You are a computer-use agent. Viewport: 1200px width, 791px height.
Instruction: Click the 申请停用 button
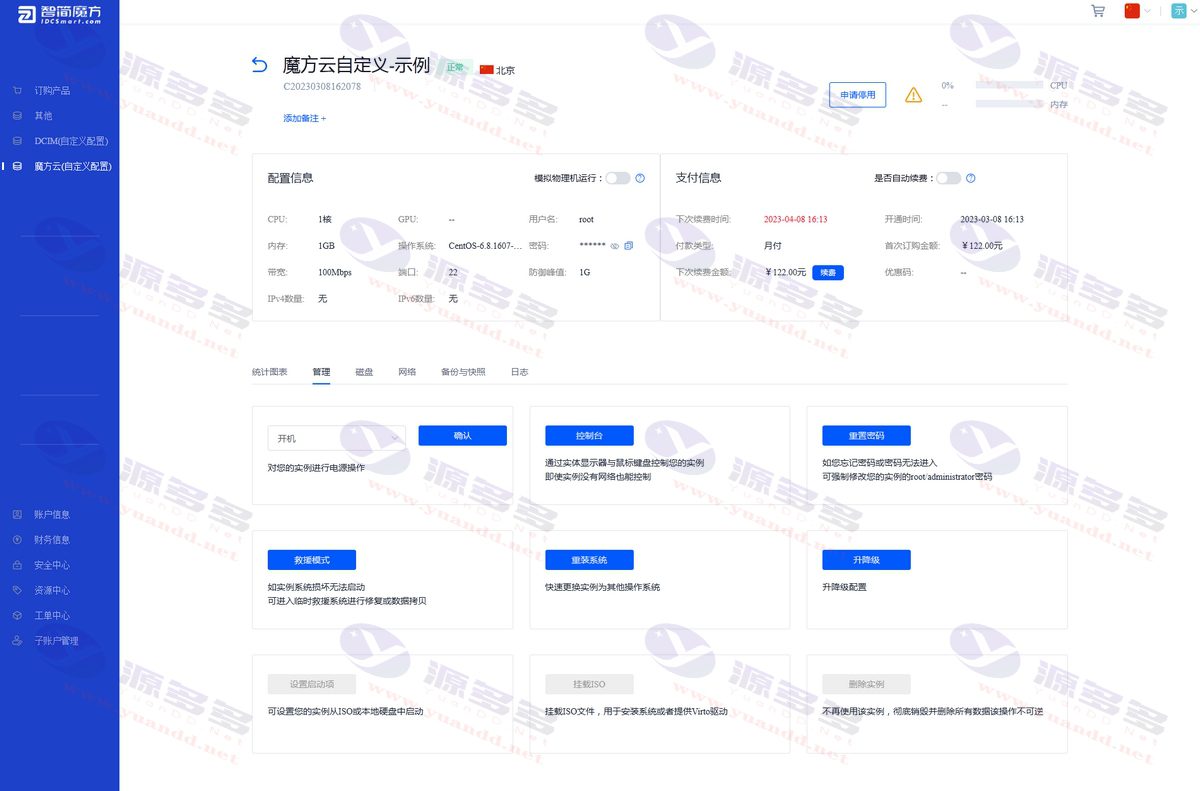click(x=857, y=95)
